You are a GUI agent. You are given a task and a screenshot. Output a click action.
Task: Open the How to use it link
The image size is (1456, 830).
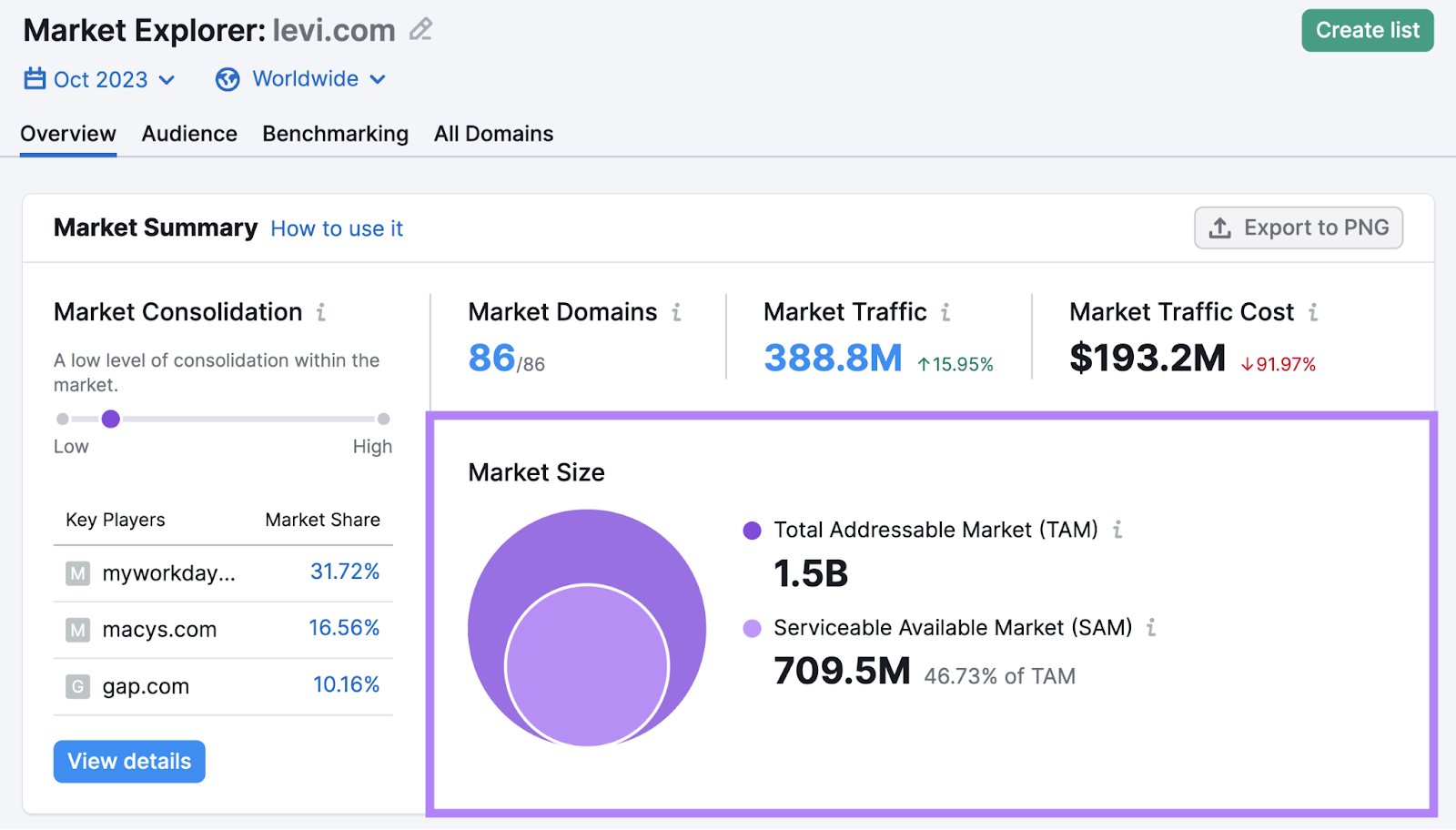336,228
